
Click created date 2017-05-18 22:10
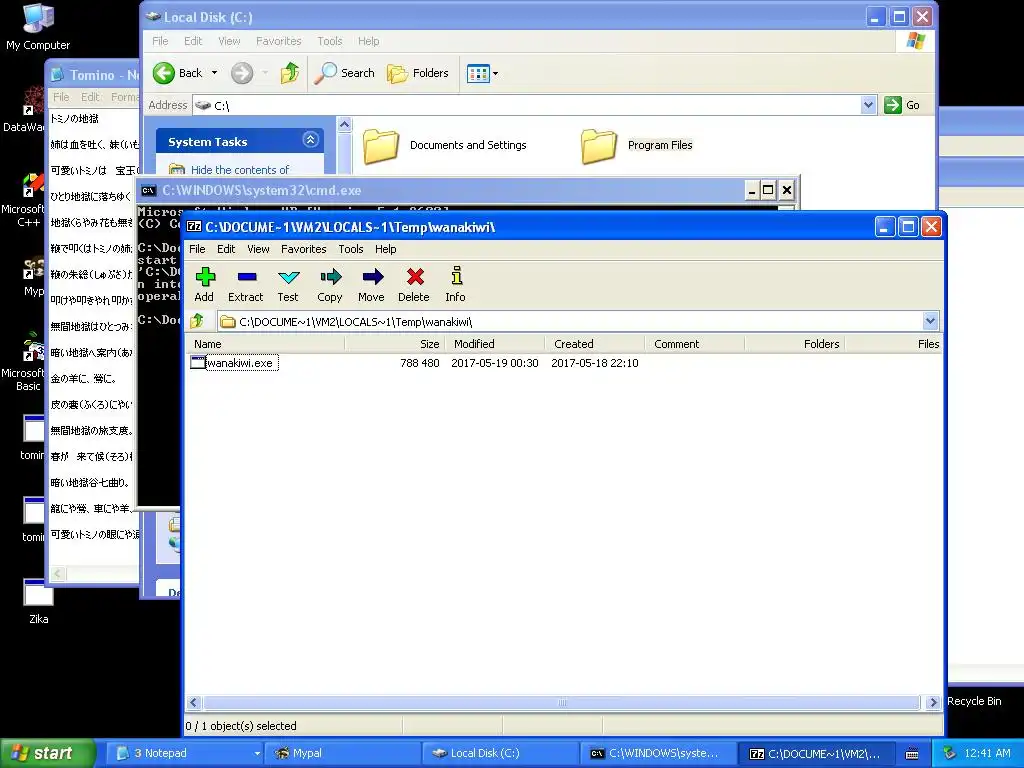(594, 363)
